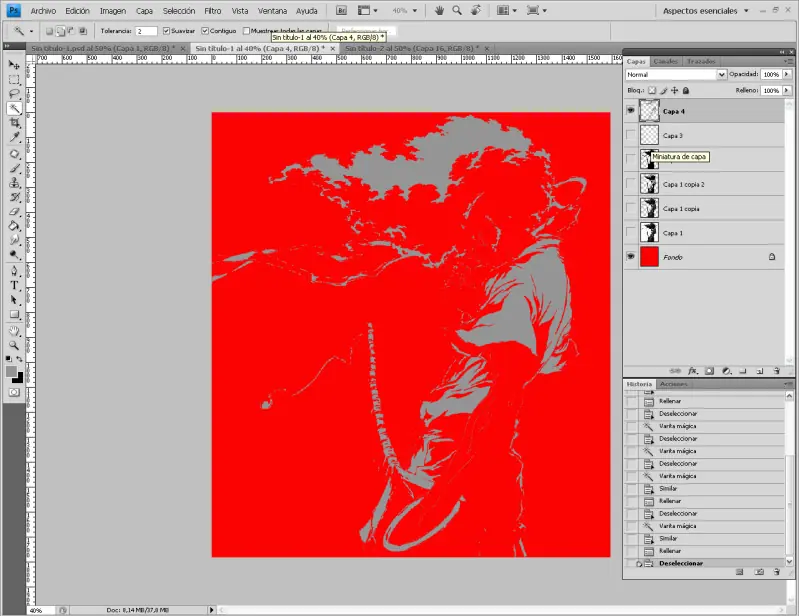Create new snapshot in History panel

pos(759,572)
